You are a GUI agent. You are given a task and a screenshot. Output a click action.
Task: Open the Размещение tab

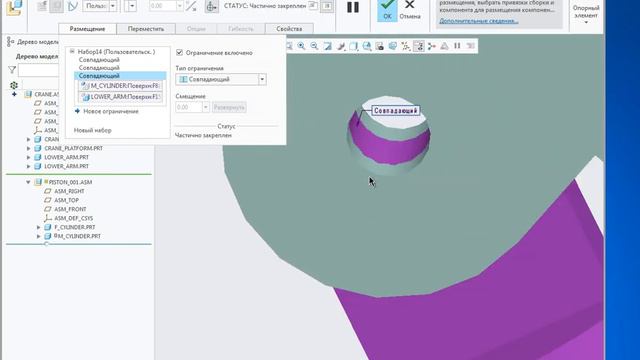87,29
